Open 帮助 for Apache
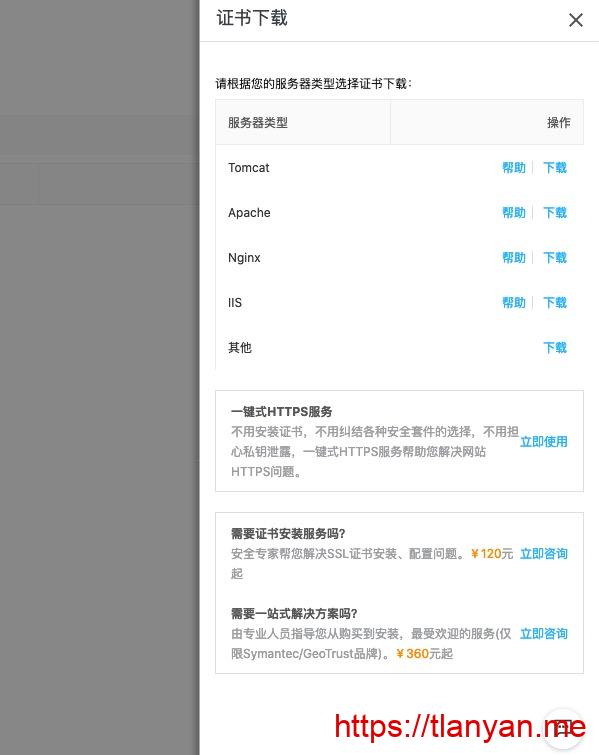The width and height of the screenshot is (599, 755). (514, 212)
